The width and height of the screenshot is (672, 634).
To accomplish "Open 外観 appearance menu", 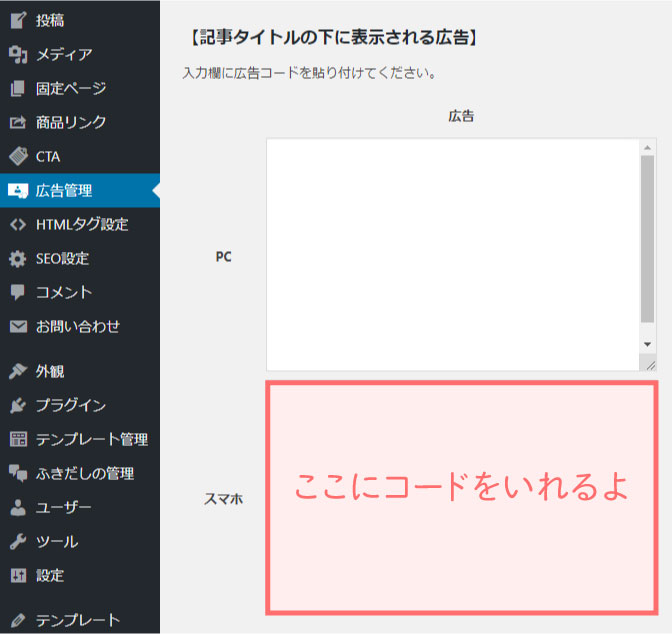I will point(80,371).
